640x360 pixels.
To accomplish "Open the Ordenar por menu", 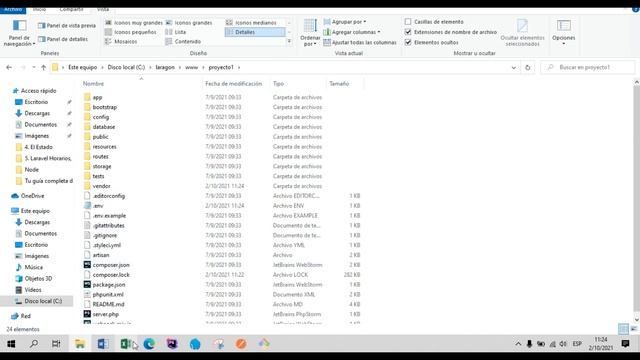I will (310, 33).
